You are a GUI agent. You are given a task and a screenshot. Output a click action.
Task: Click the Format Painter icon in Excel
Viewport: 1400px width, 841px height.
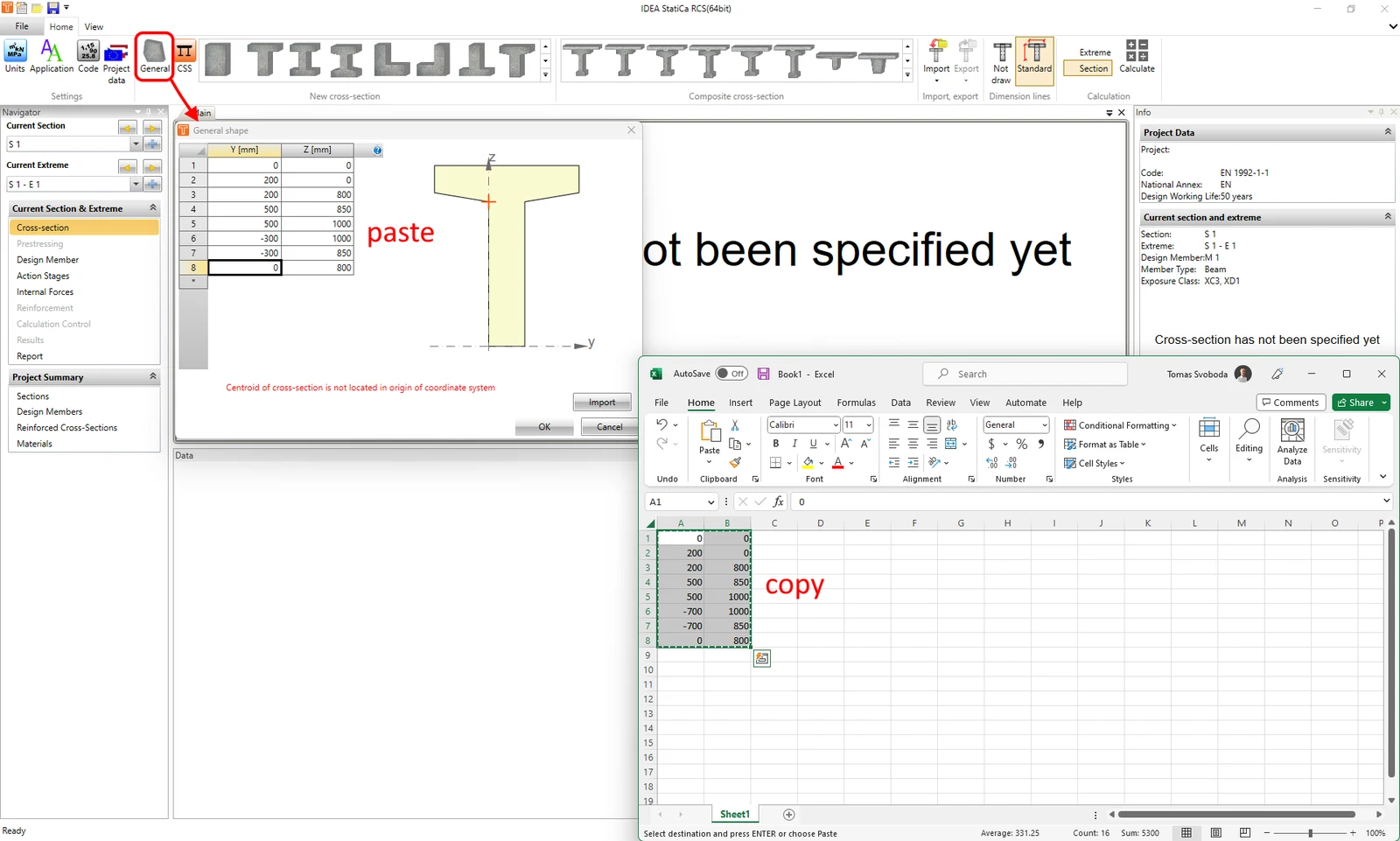(x=735, y=462)
